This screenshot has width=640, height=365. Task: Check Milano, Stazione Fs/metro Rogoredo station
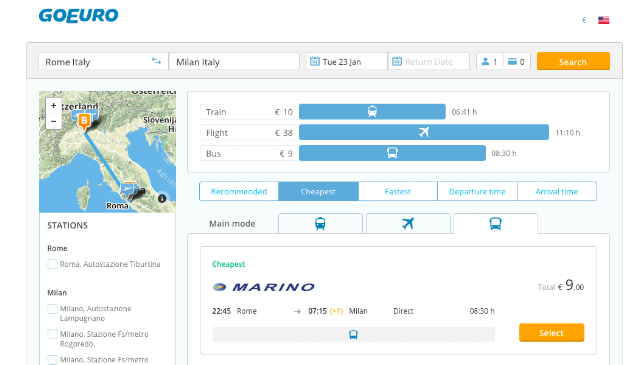52,334
